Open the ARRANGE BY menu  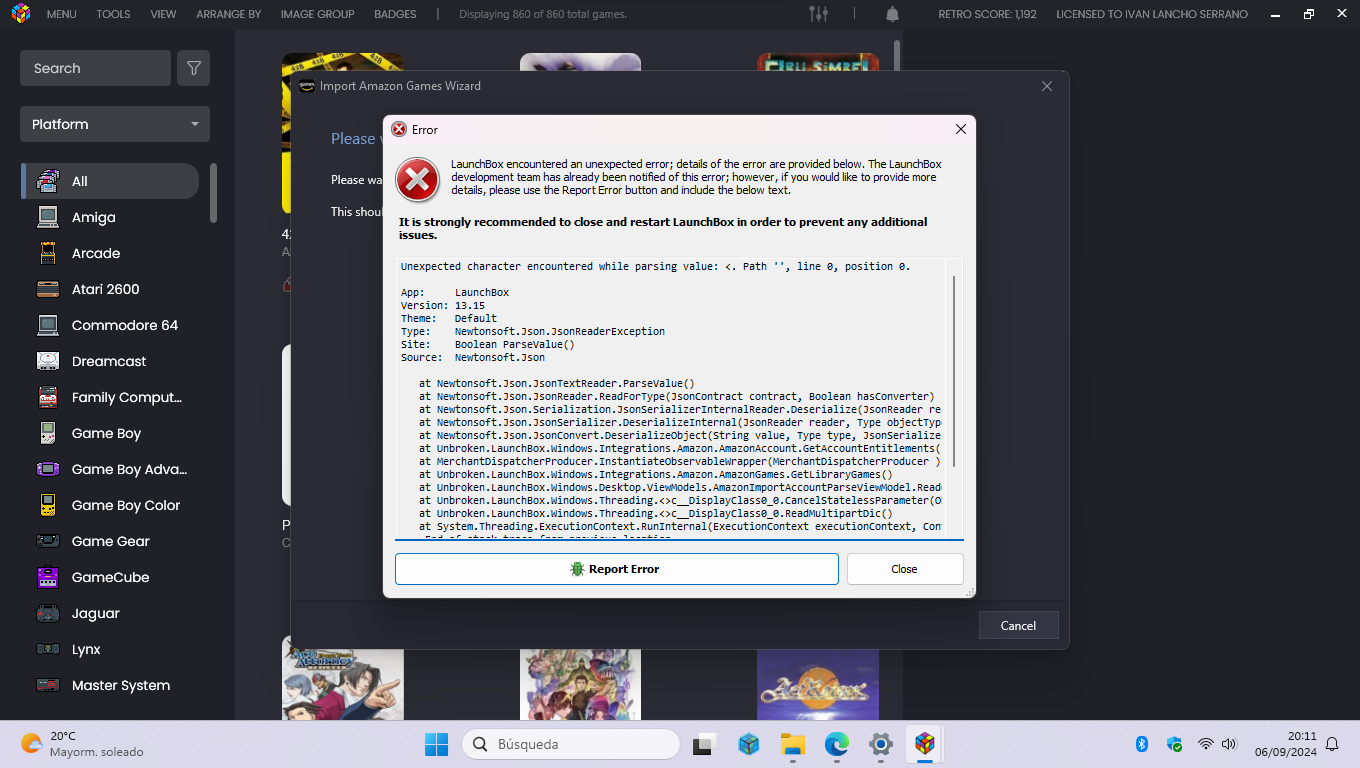(228, 14)
